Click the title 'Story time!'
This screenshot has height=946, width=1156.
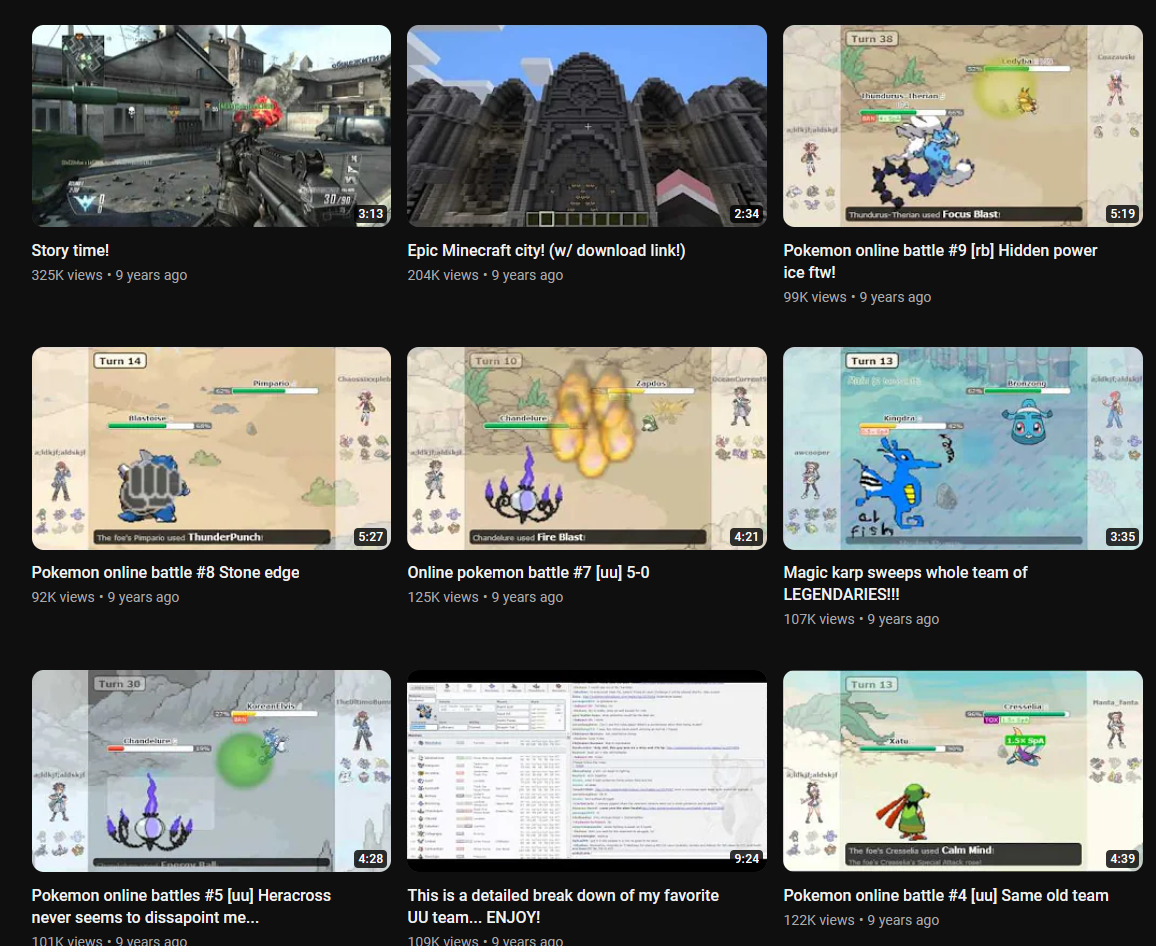click(x=70, y=251)
